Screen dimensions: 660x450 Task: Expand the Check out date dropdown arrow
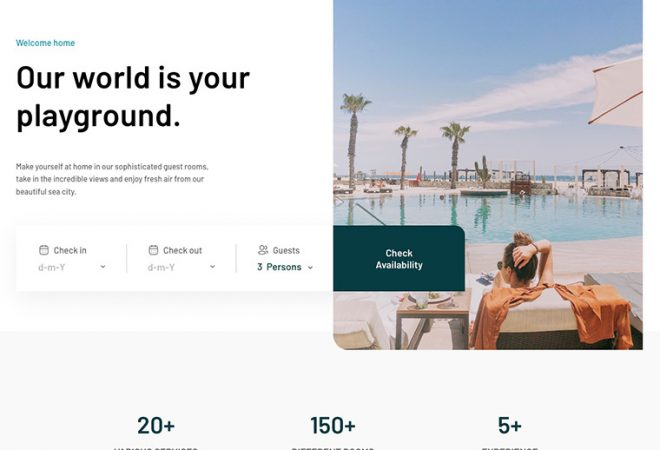[212, 267]
